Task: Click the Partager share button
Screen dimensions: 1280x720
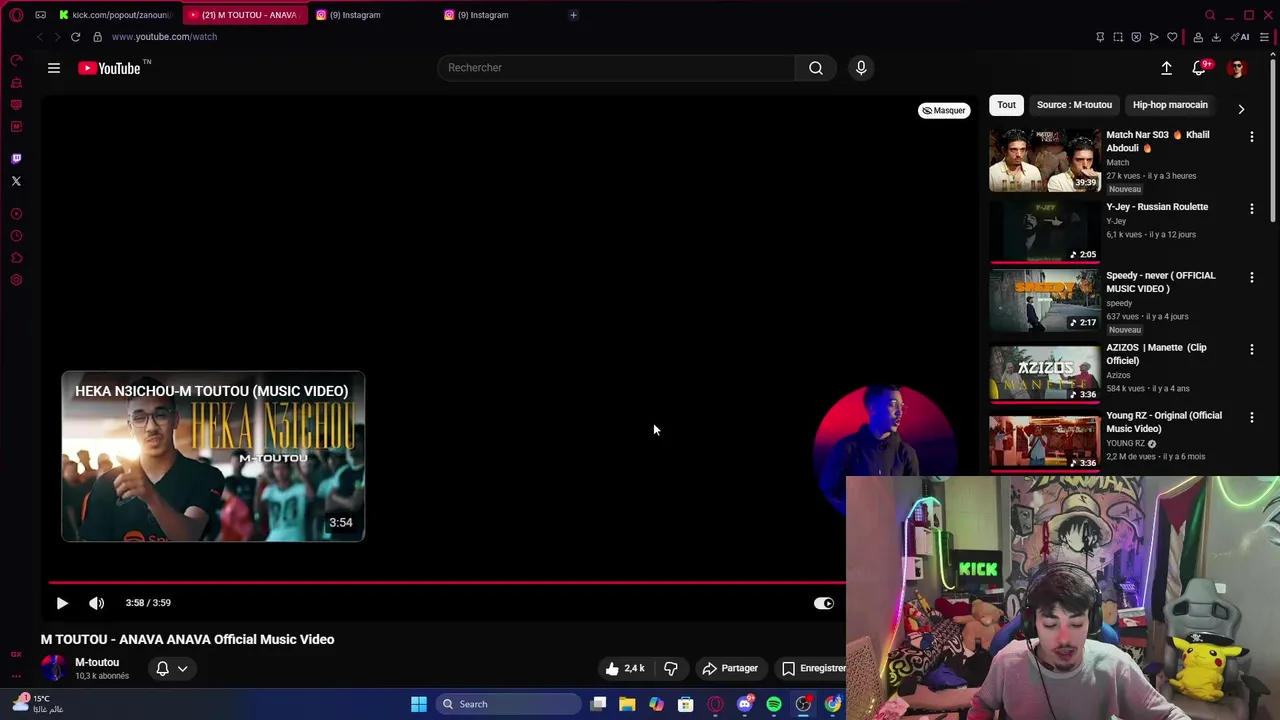Action: pyautogui.click(x=730, y=668)
